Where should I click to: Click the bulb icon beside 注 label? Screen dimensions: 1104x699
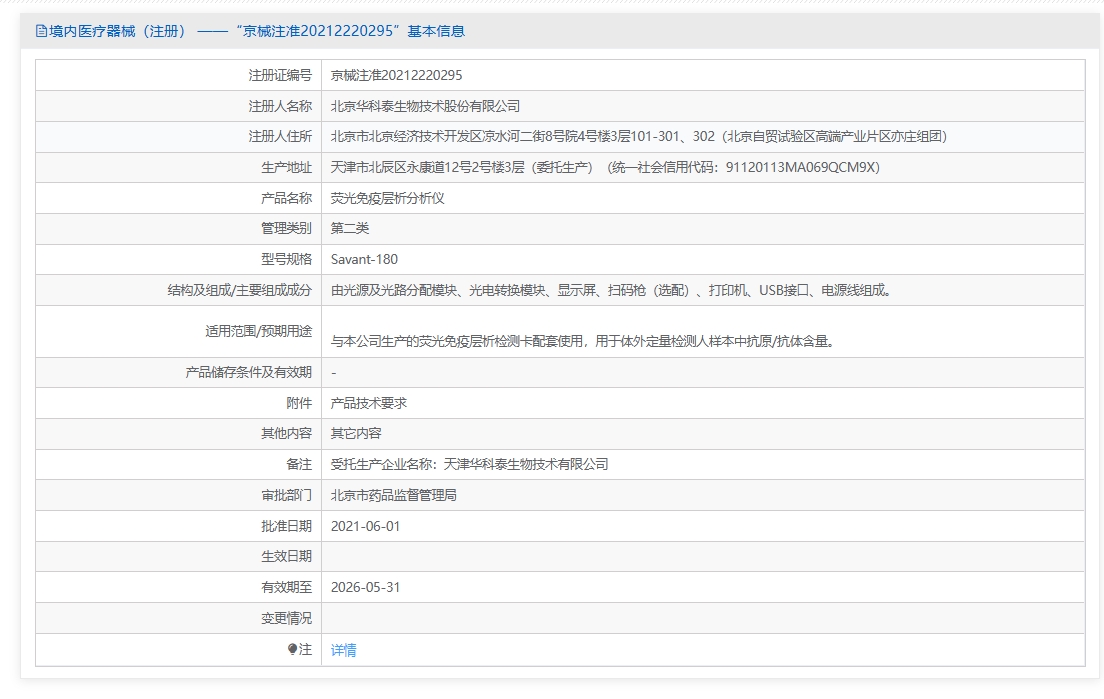[293, 649]
